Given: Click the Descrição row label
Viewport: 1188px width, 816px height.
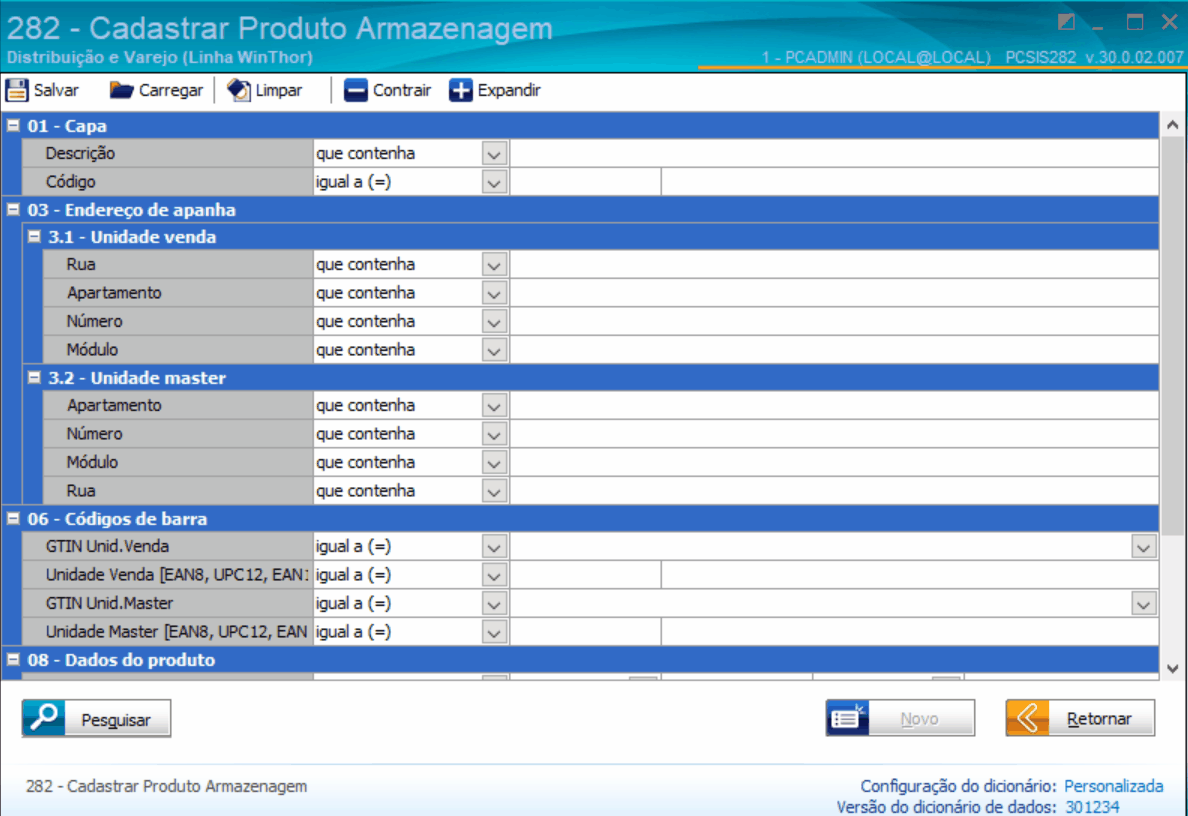Looking at the screenshot, I should [x=80, y=153].
